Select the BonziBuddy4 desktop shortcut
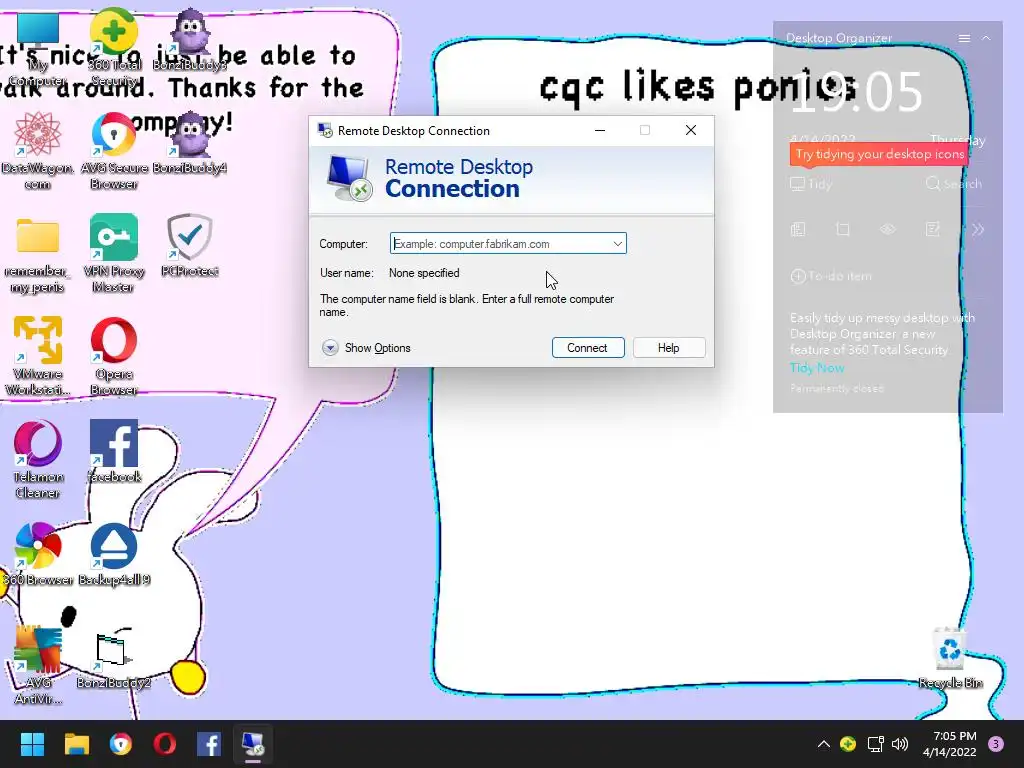Viewport: 1024px width, 768px height. pyautogui.click(x=189, y=143)
